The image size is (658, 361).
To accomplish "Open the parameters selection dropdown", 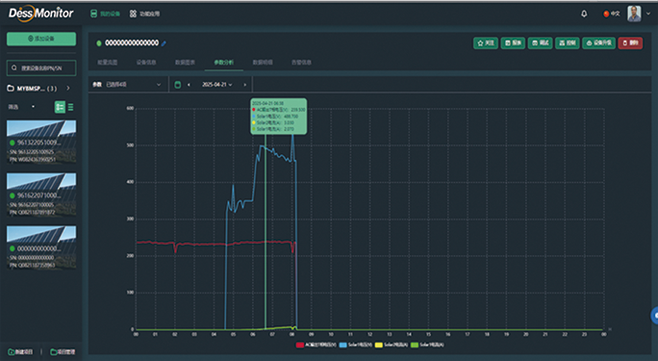I will pyautogui.click(x=127, y=84).
